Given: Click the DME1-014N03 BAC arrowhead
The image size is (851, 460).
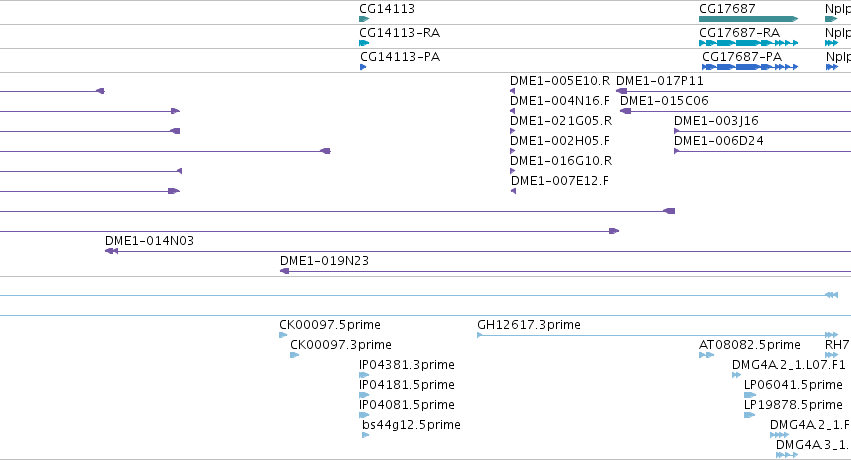Looking at the screenshot, I should (x=111, y=251).
